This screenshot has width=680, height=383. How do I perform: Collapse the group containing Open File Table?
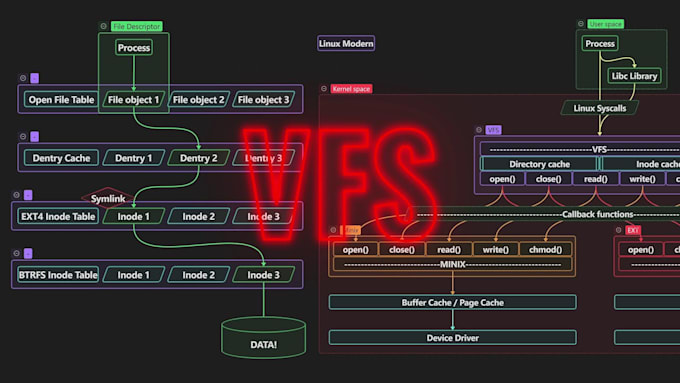[x=23, y=78]
